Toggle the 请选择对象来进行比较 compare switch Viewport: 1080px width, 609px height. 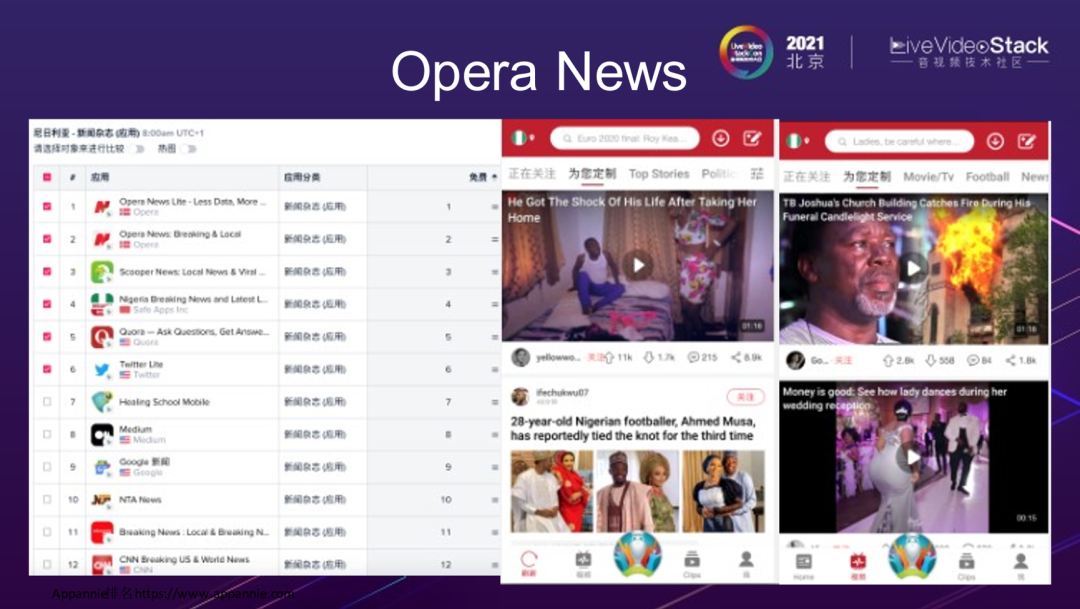pyautogui.click(x=137, y=149)
